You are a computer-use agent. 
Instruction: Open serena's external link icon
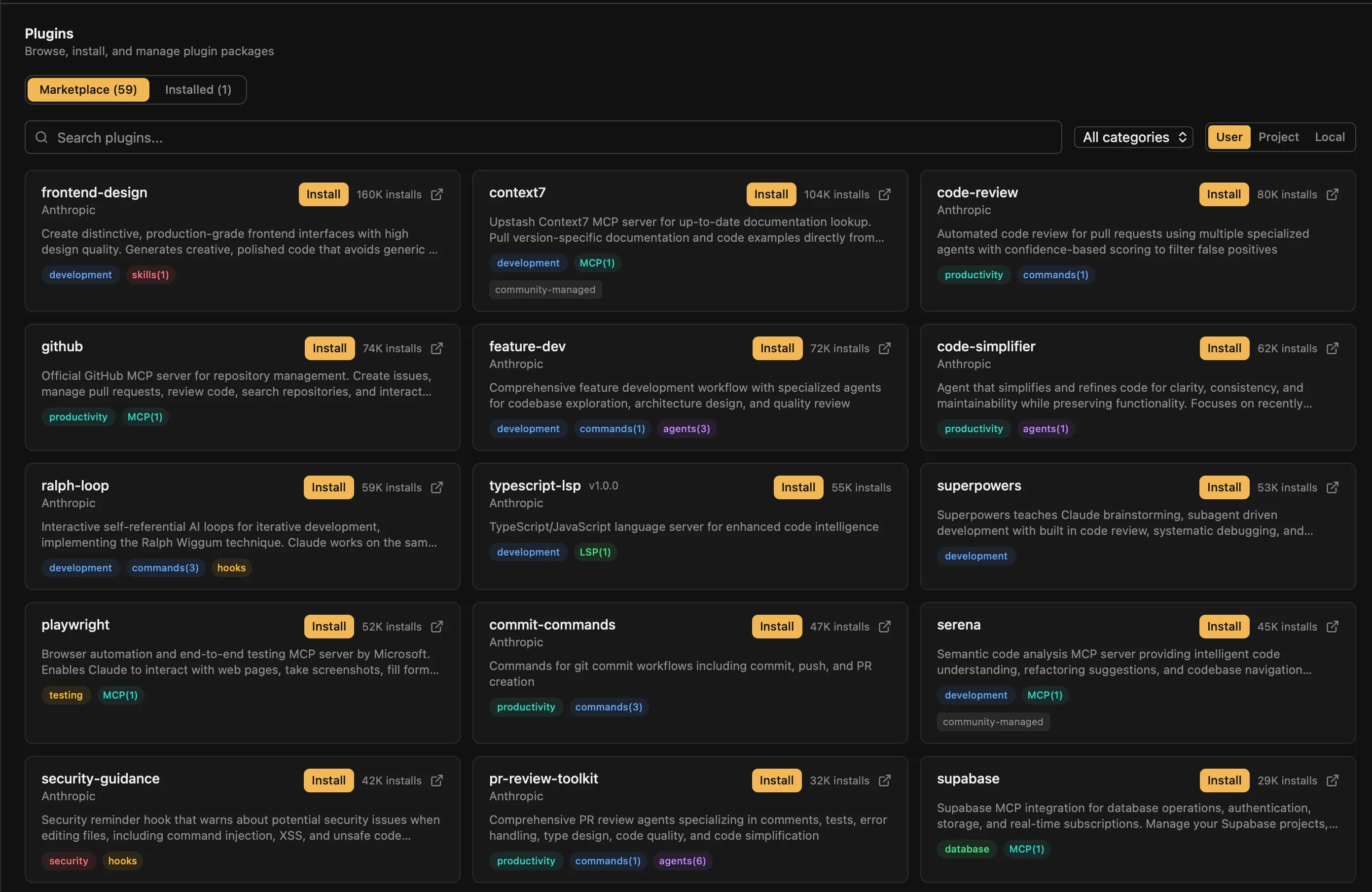coord(1333,626)
